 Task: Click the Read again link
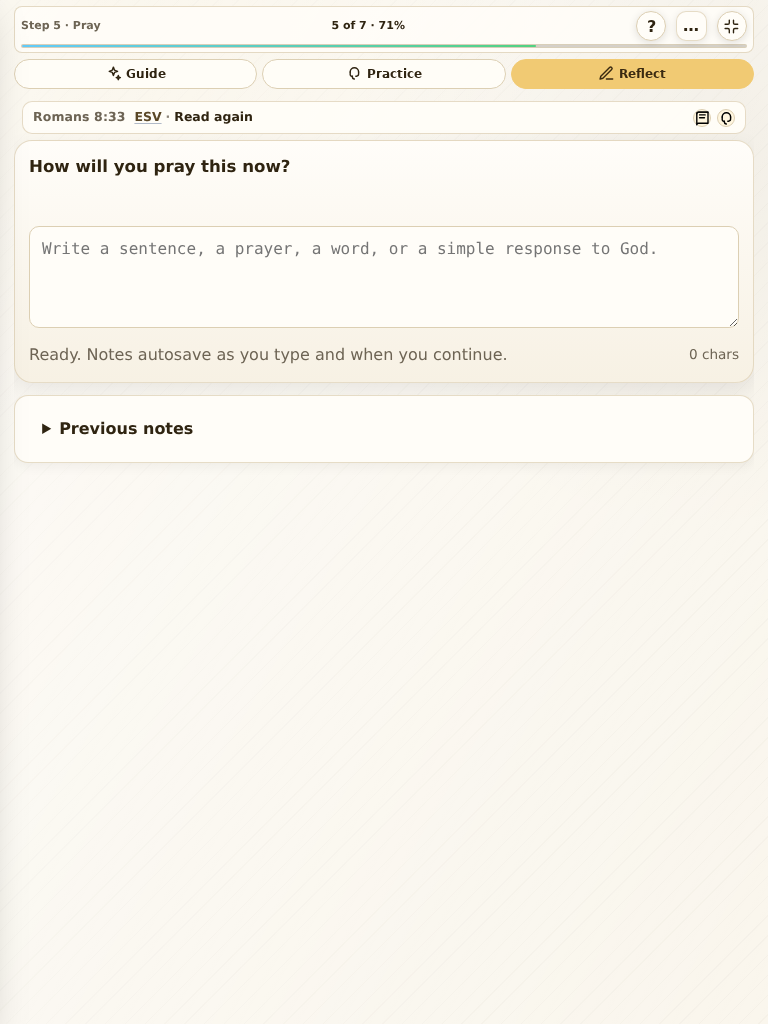pos(213,117)
